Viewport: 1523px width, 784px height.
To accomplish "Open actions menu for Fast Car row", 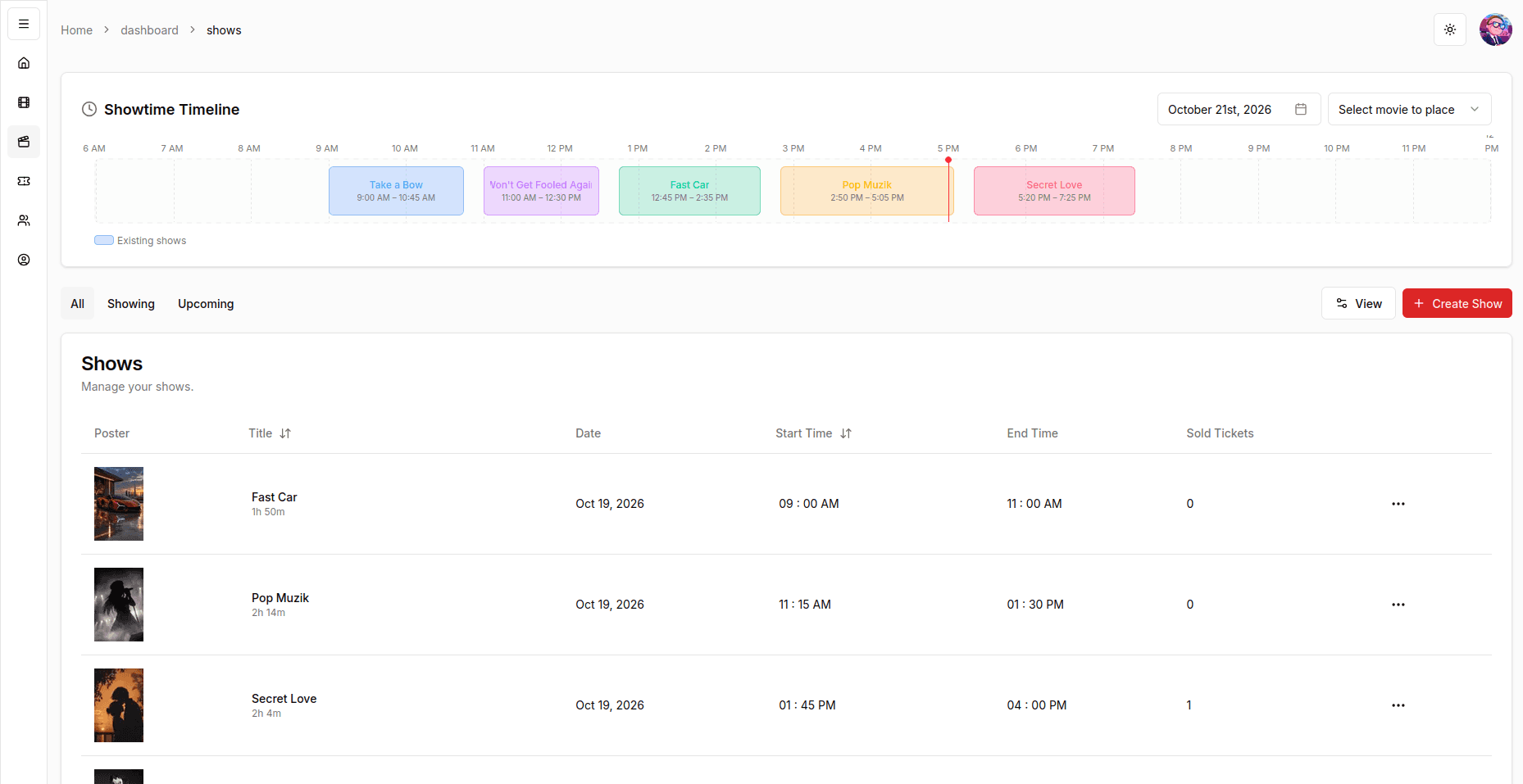I will [1398, 504].
